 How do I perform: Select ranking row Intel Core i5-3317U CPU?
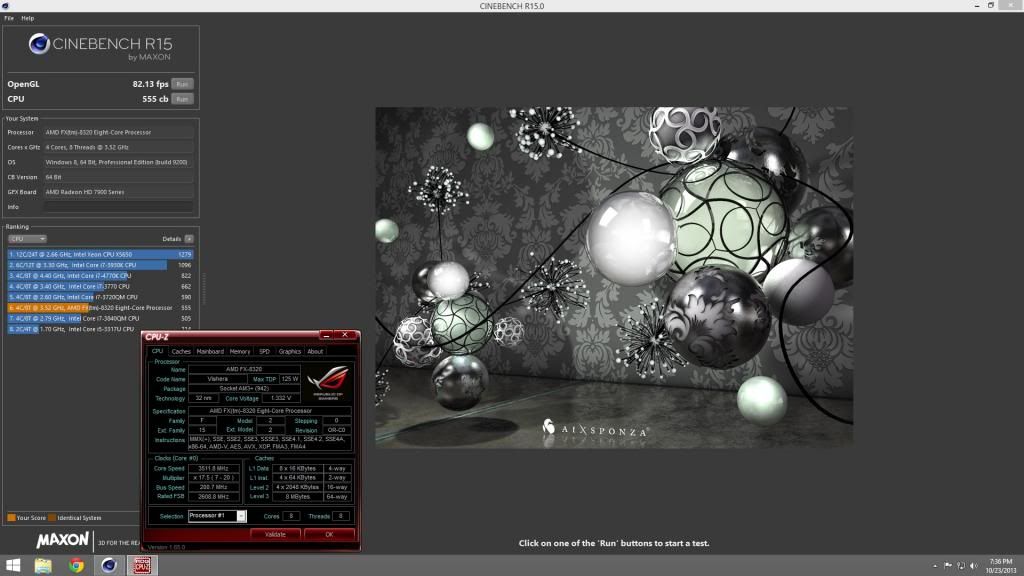click(101, 328)
